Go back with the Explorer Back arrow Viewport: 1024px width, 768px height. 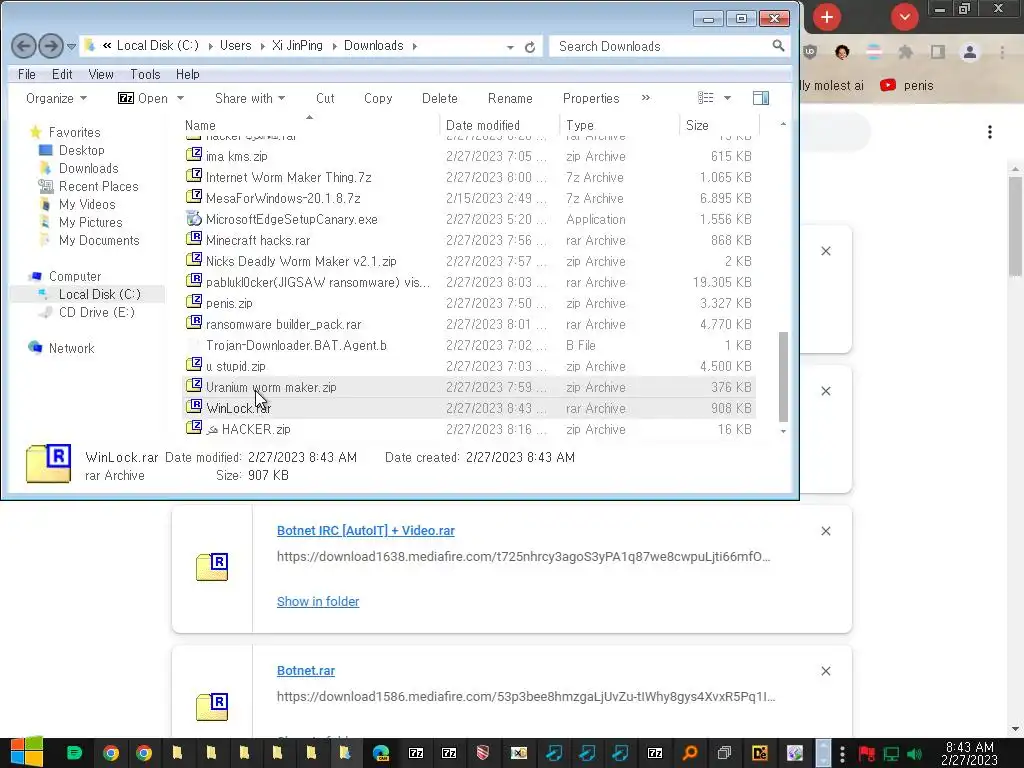24,46
